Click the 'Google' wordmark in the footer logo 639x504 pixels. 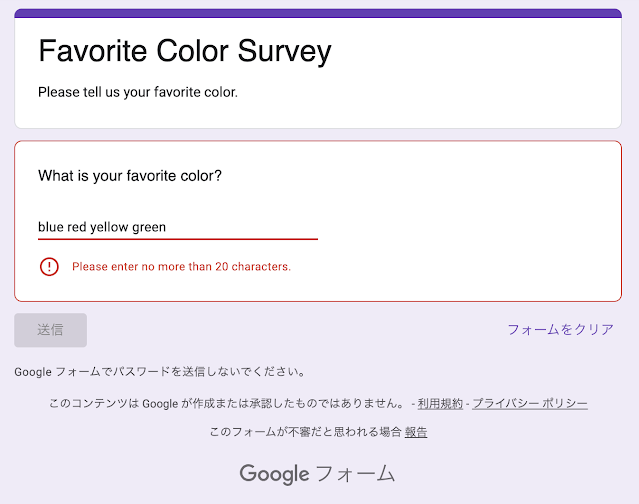click(274, 473)
